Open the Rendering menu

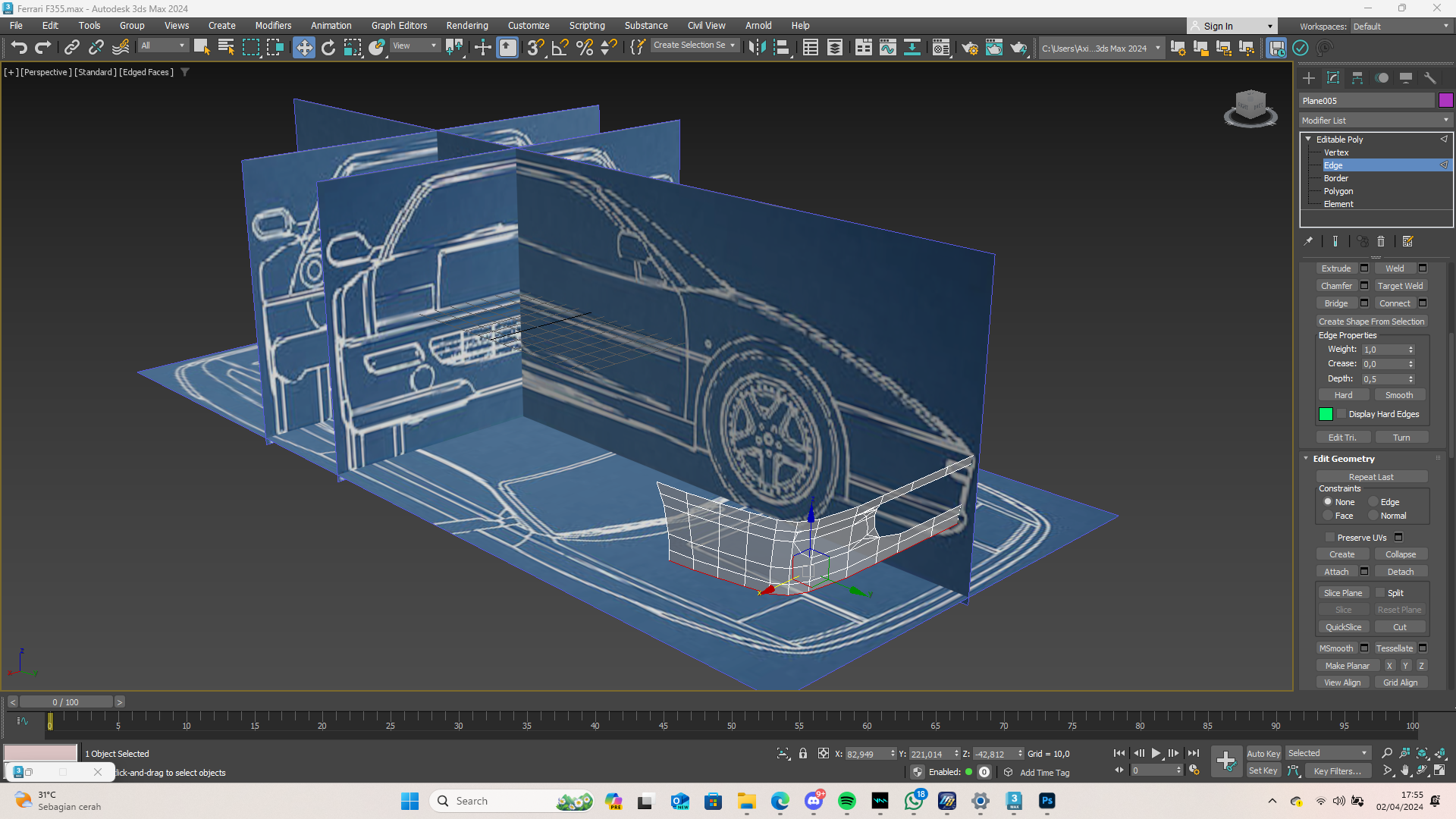[x=466, y=25]
